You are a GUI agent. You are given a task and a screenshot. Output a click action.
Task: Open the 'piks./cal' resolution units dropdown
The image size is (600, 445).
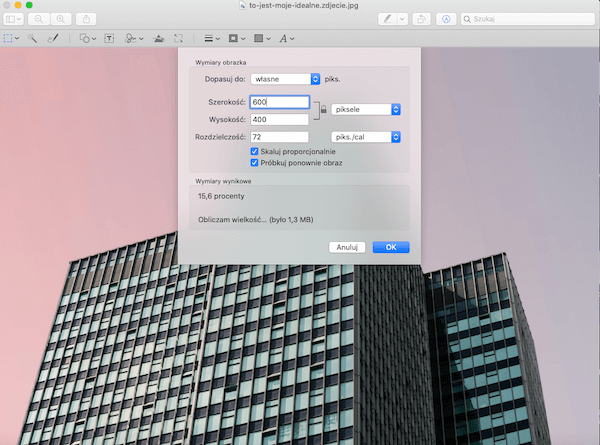point(366,137)
